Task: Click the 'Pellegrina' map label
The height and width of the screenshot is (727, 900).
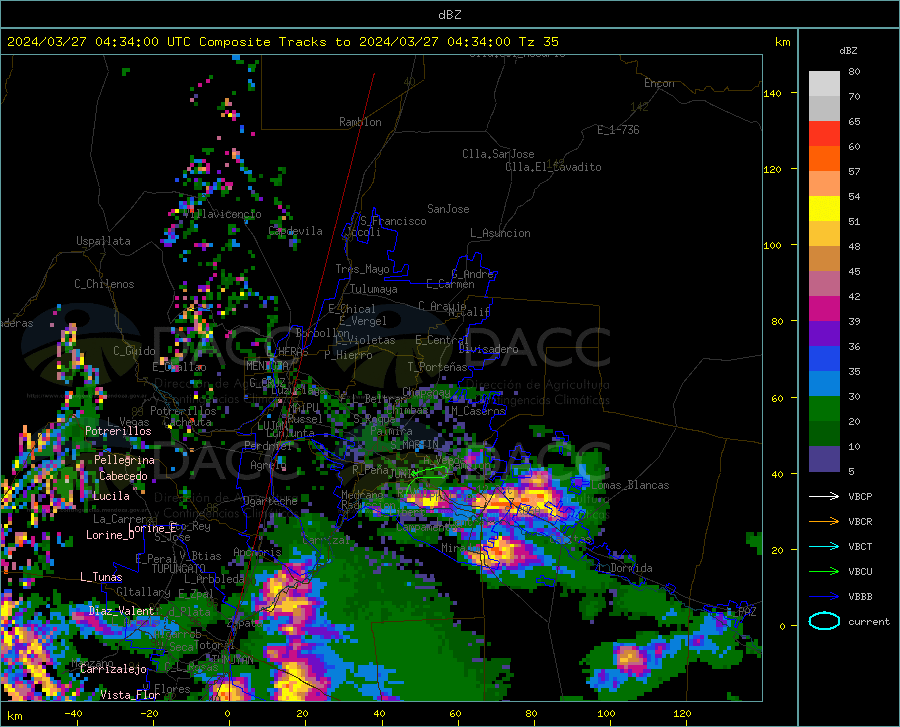Action: [125, 460]
